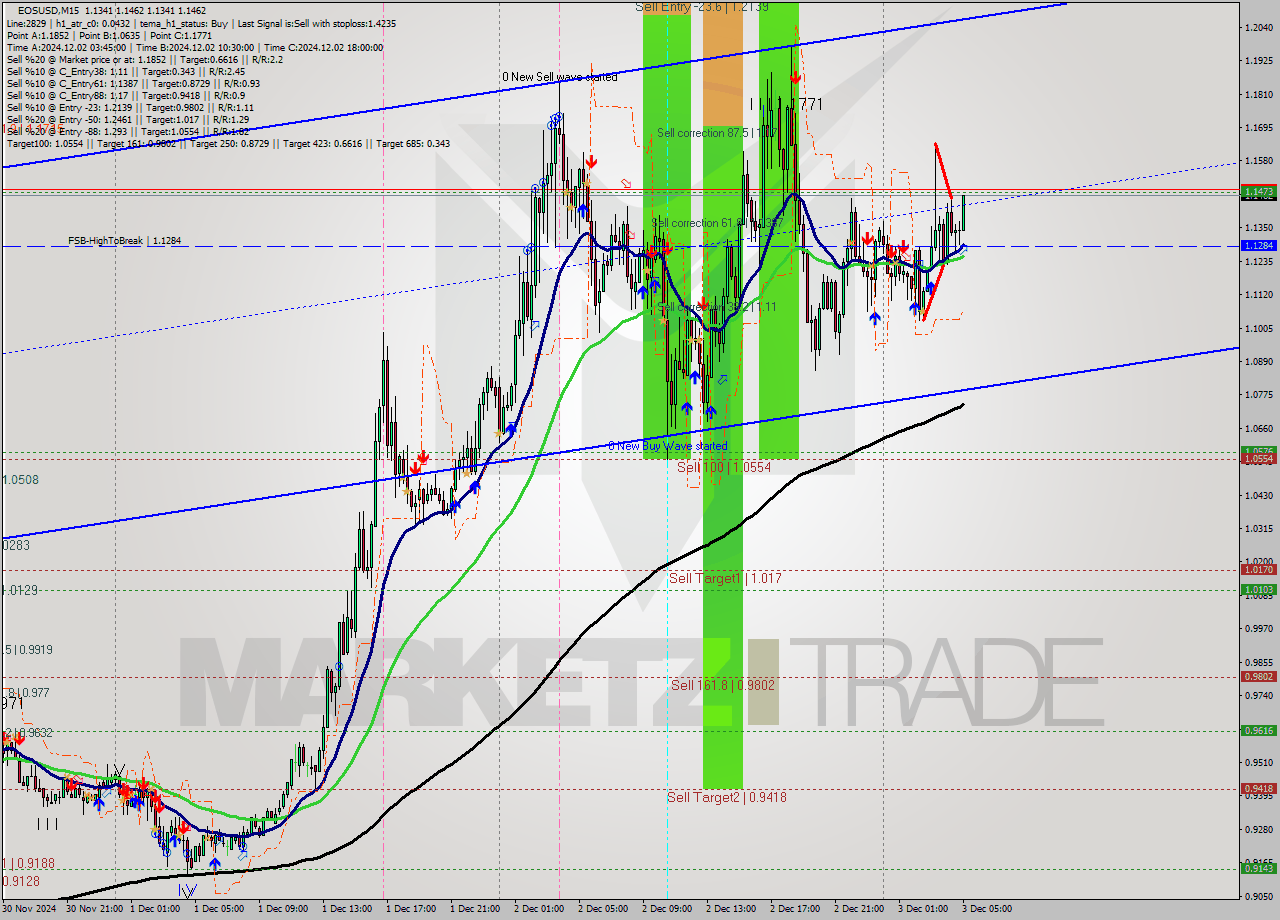Click the green 1.1473 price tag

click(1258, 190)
